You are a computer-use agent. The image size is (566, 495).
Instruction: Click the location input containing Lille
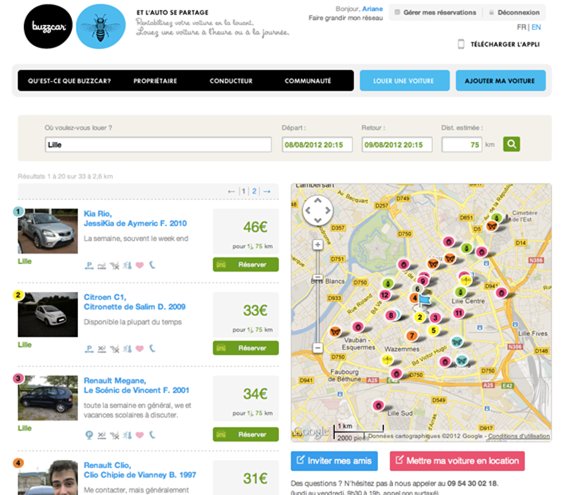coord(158,144)
